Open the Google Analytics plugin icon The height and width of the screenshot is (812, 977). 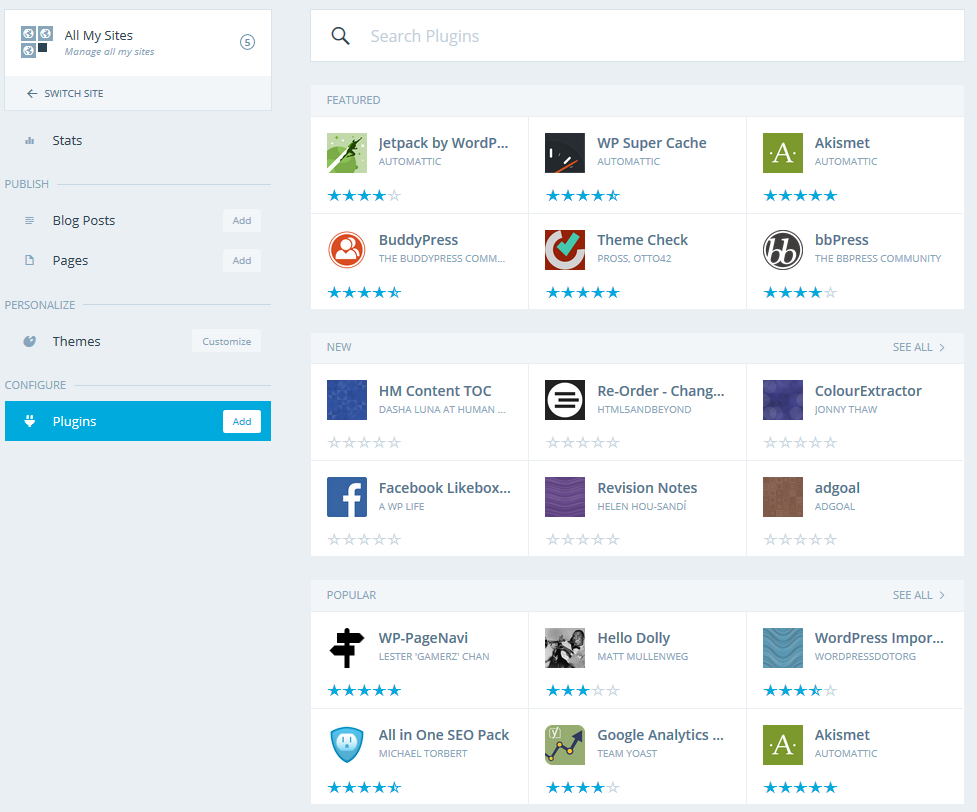click(x=565, y=745)
